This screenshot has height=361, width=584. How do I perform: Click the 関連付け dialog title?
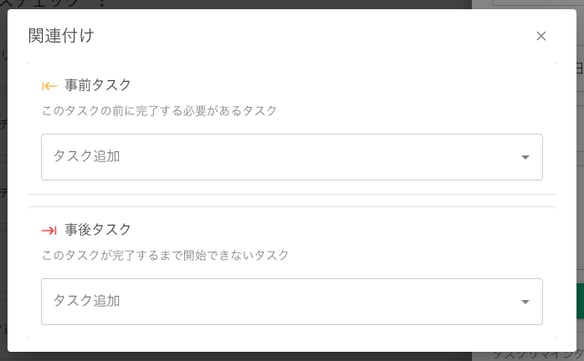click(61, 36)
